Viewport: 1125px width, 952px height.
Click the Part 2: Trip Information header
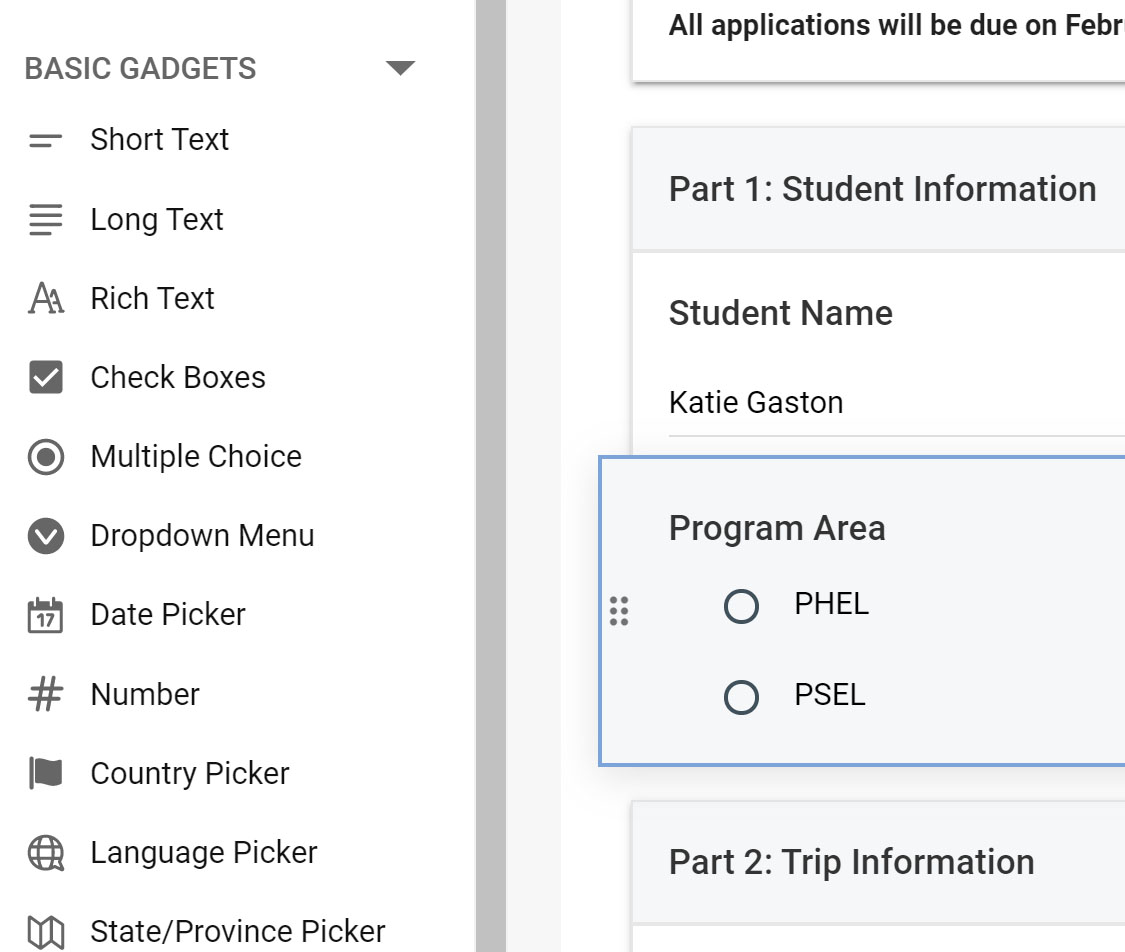click(851, 862)
